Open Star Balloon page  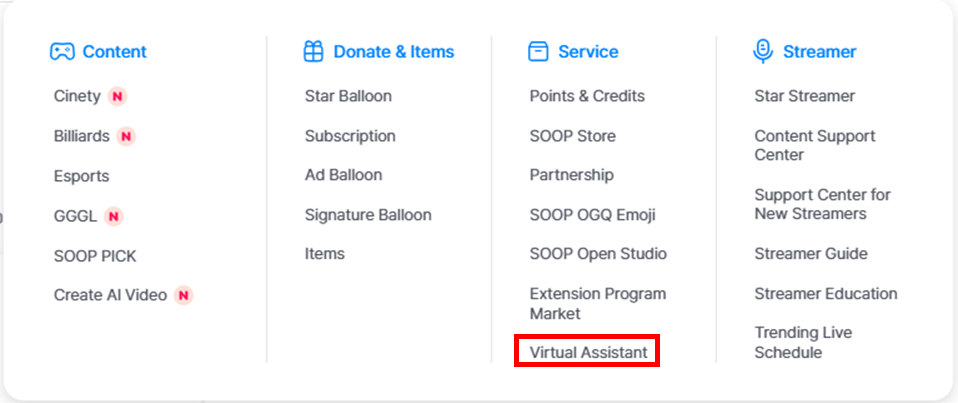[348, 96]
